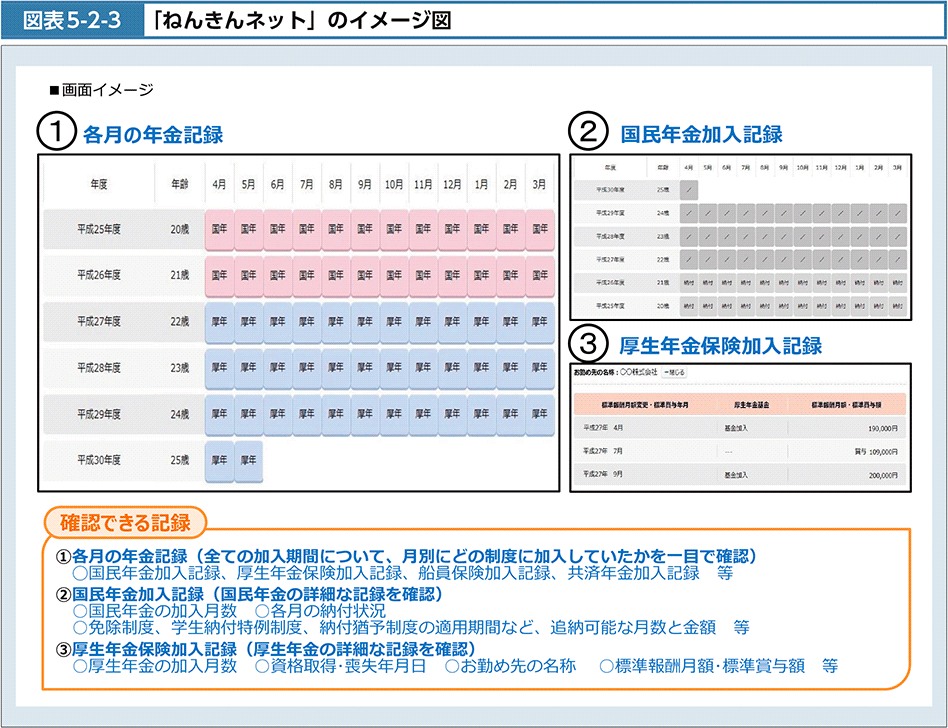948x728 pixels.
Task: Click the 年度 column header in the monthly records table
Action: point(99,184)
